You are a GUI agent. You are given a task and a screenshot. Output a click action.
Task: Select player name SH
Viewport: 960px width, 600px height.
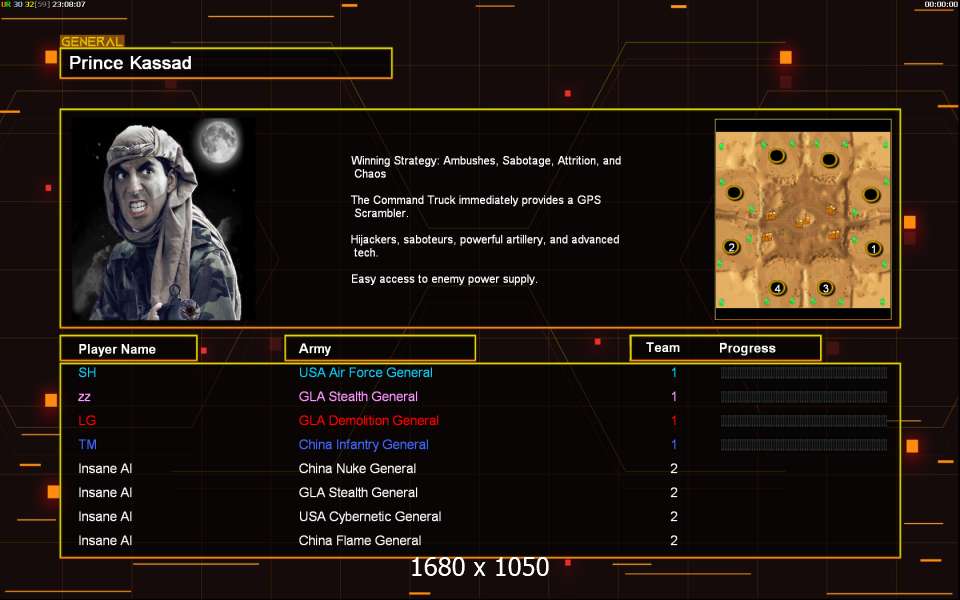tap(87, 373)
